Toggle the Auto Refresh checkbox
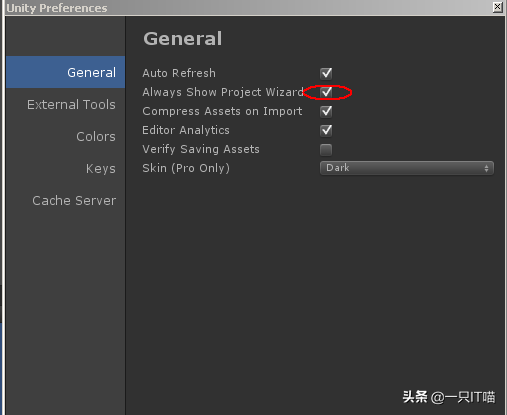The image size is (507, 415). tap(326, 73)
